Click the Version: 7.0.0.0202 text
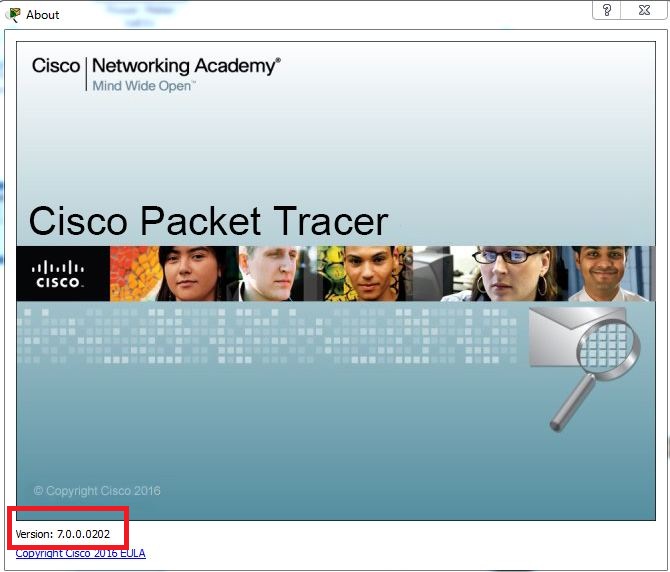 pos(62,534)
